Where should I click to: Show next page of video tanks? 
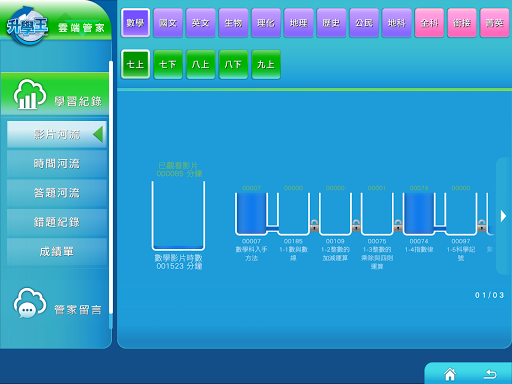point(503,216)
